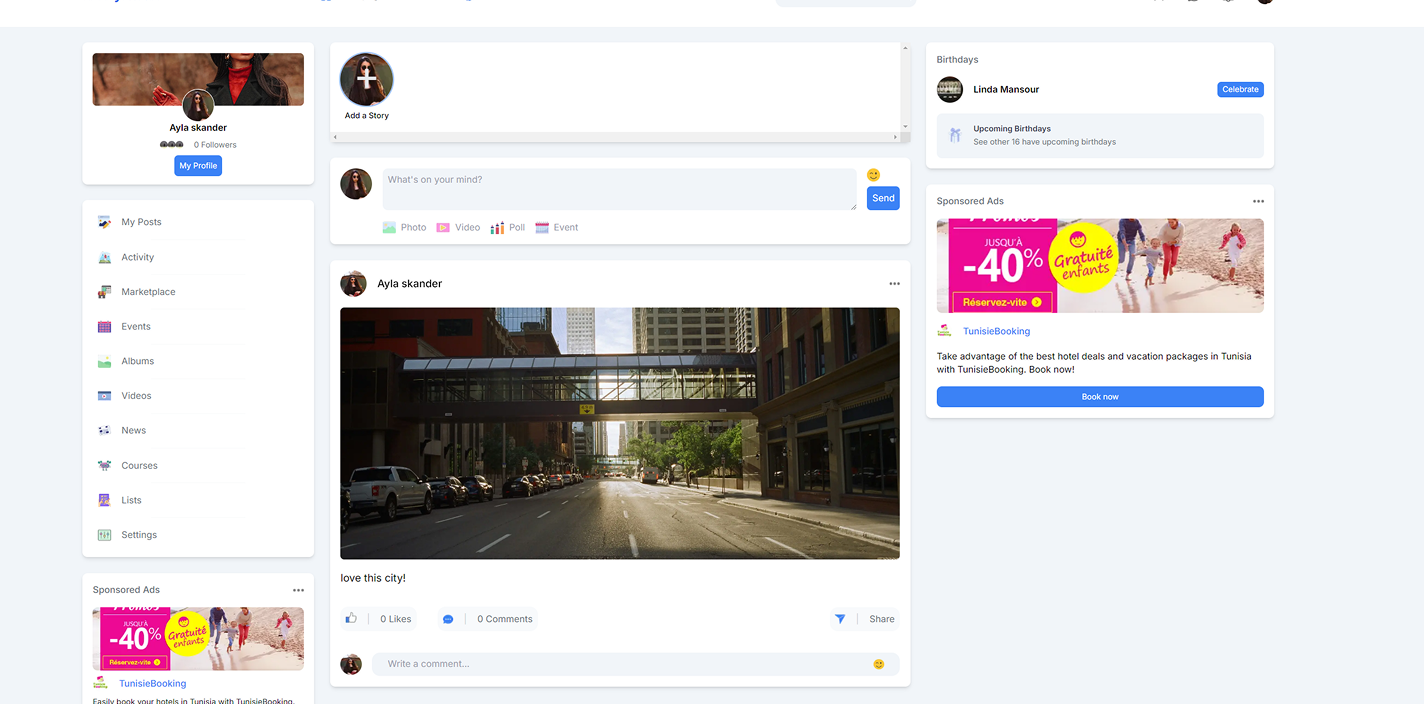Open Courses from the sidebar
1424x704 pixels.
click(139, 466)
